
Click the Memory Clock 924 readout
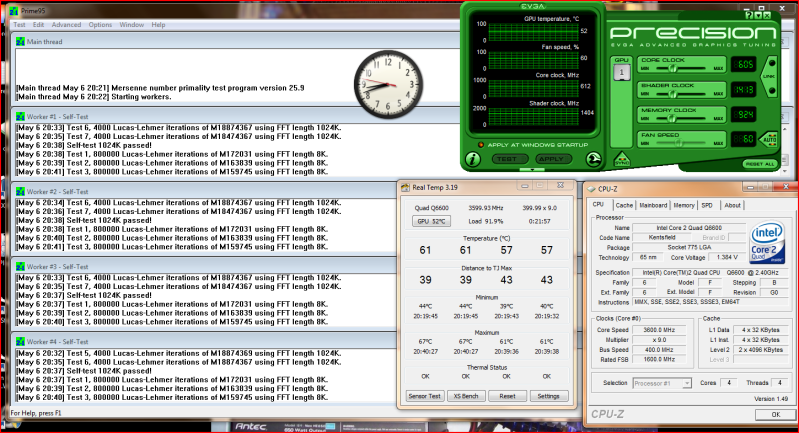coord(744,114)
